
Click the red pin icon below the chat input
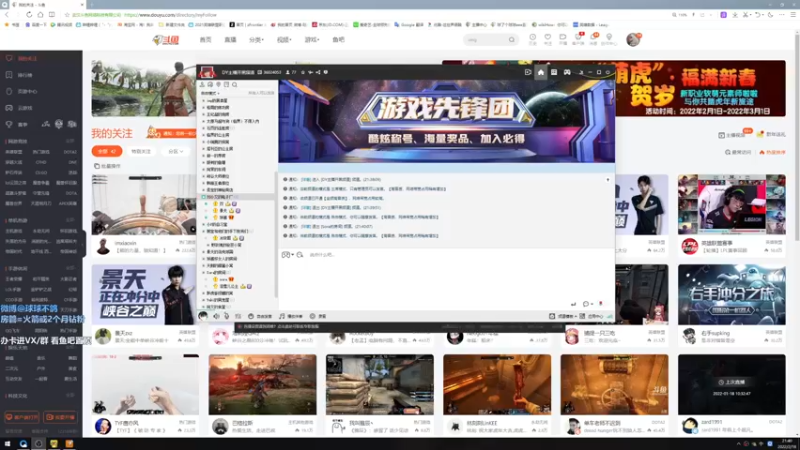coord(601,304)
